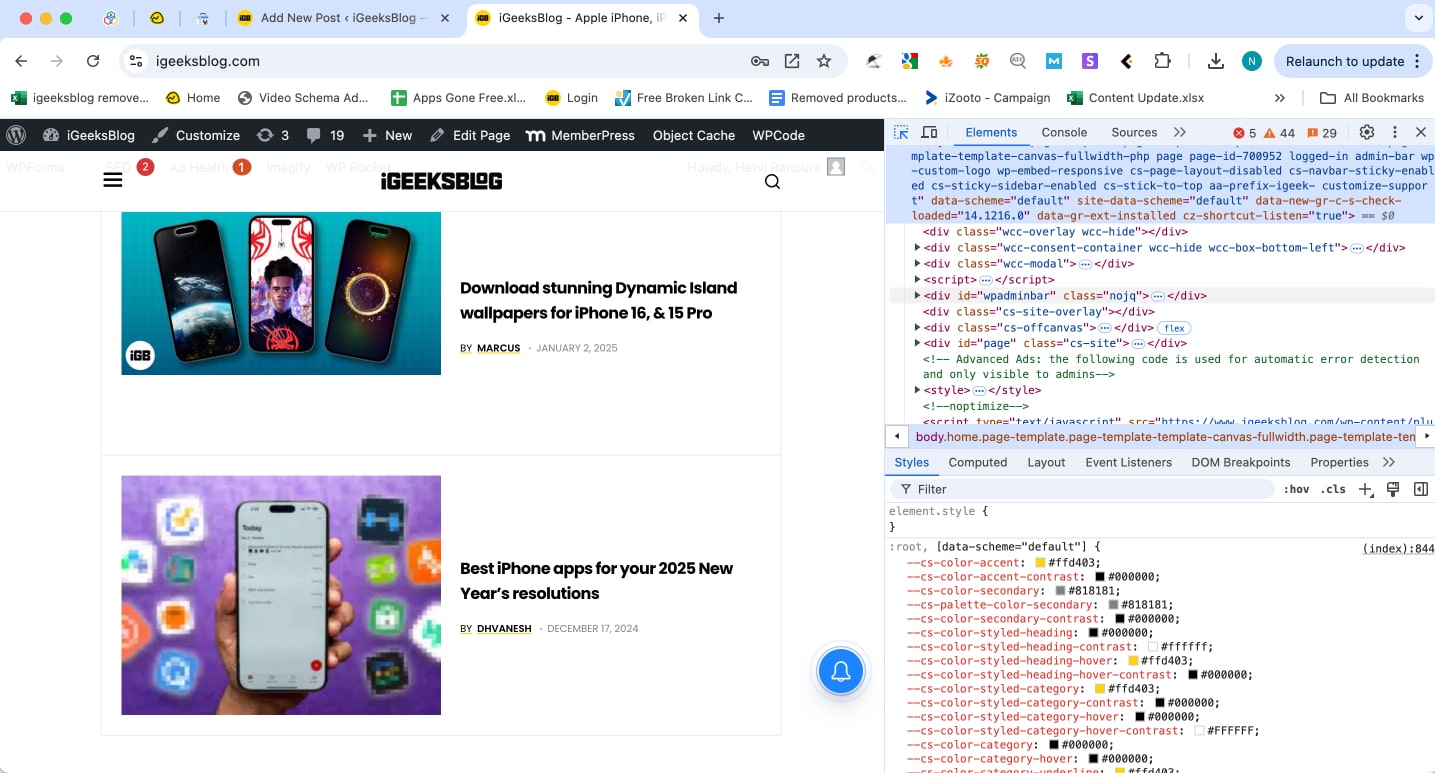
Task: Switch to the Sources tab
Action: pyautogui.click(x=1134, y=132)
